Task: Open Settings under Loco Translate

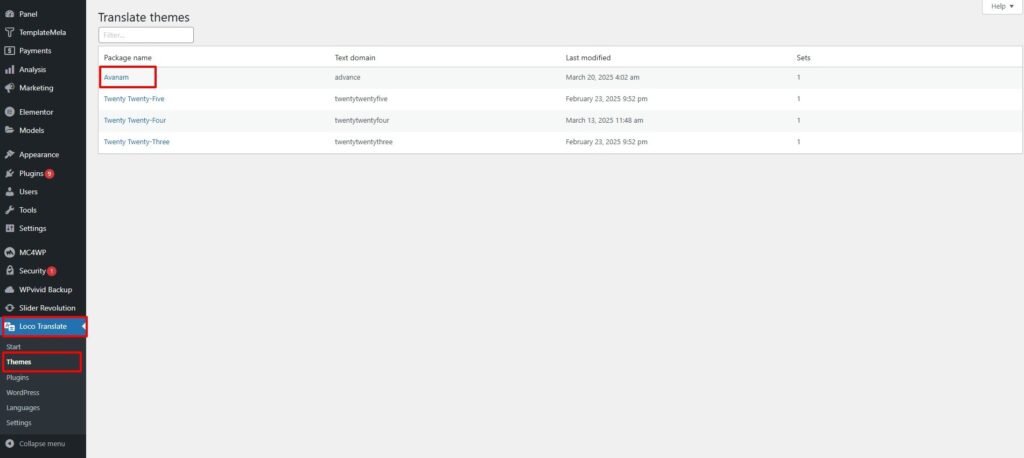Action: pos(19,423)
